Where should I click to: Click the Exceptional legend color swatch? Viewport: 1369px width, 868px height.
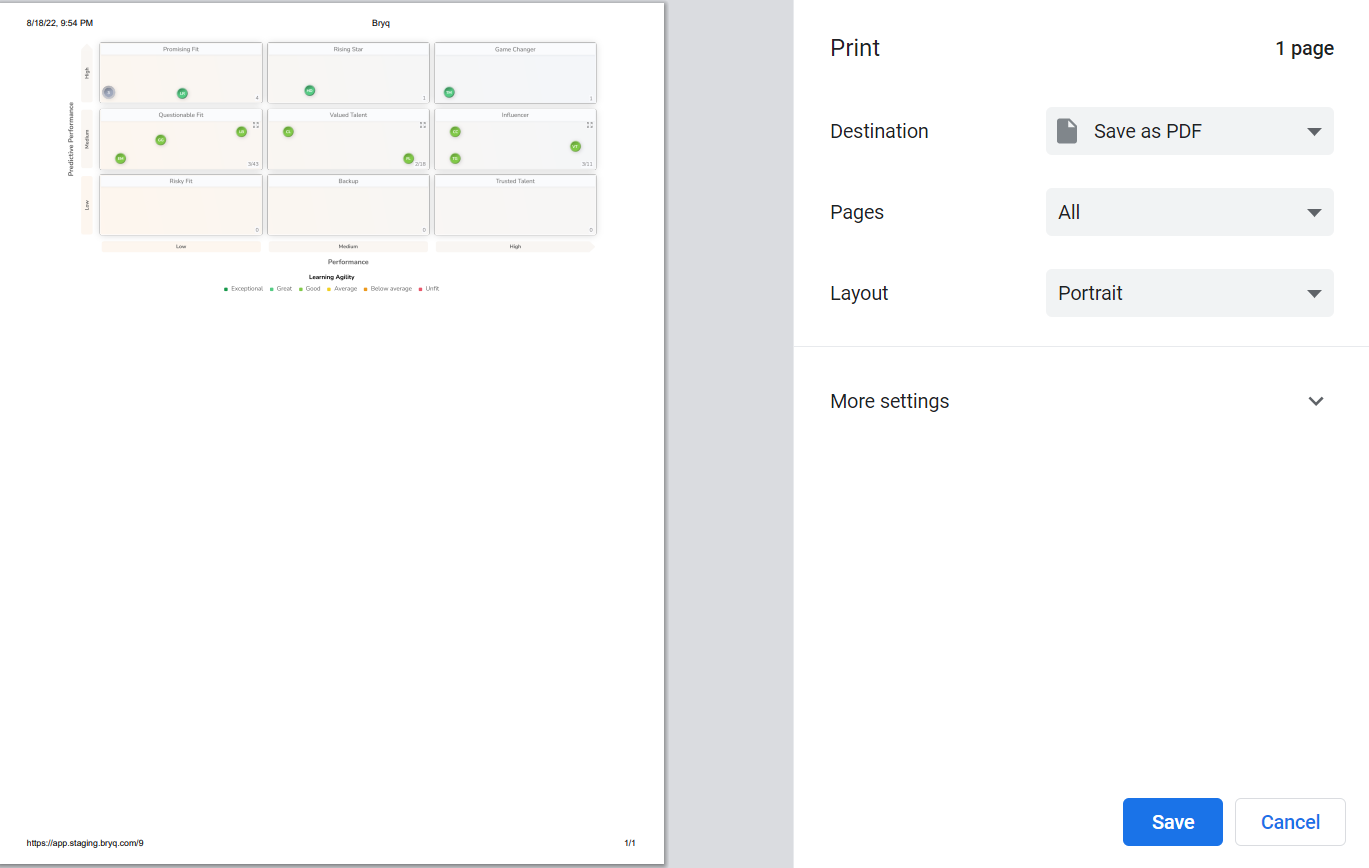coord(226,289)
